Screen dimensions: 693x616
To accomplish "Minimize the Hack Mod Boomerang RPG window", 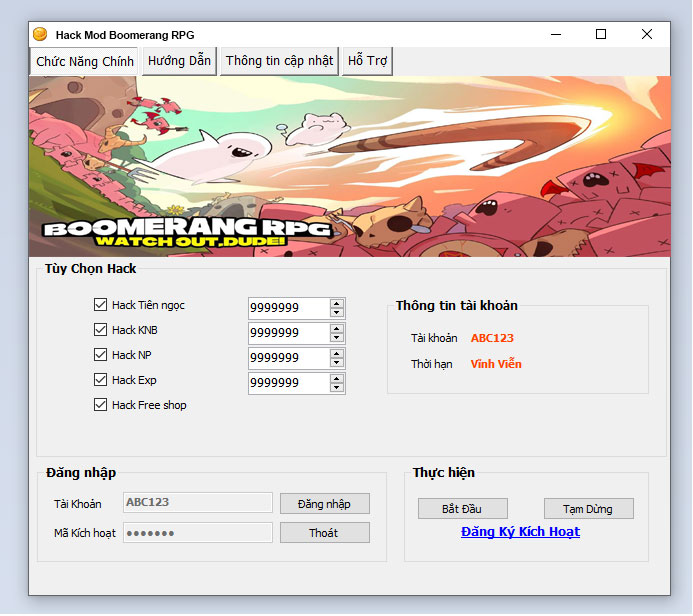I will click(556, 34).
